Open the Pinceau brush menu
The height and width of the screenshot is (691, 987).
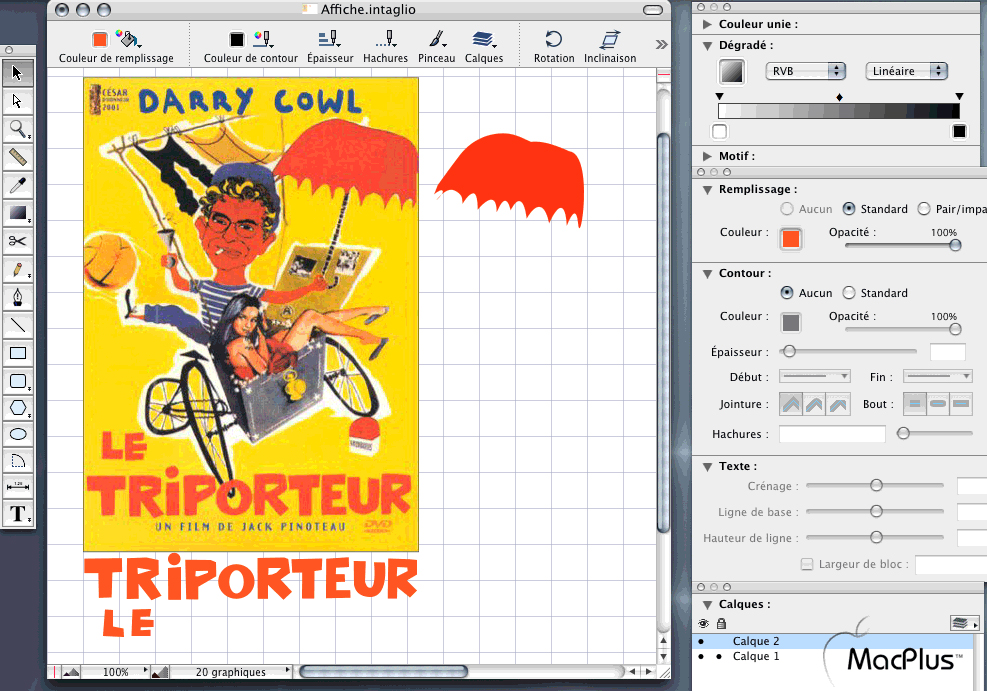coord(437,39)
